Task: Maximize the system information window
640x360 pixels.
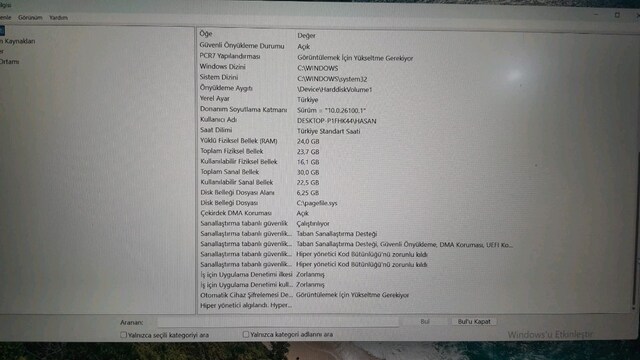Action: pos(617,15)
